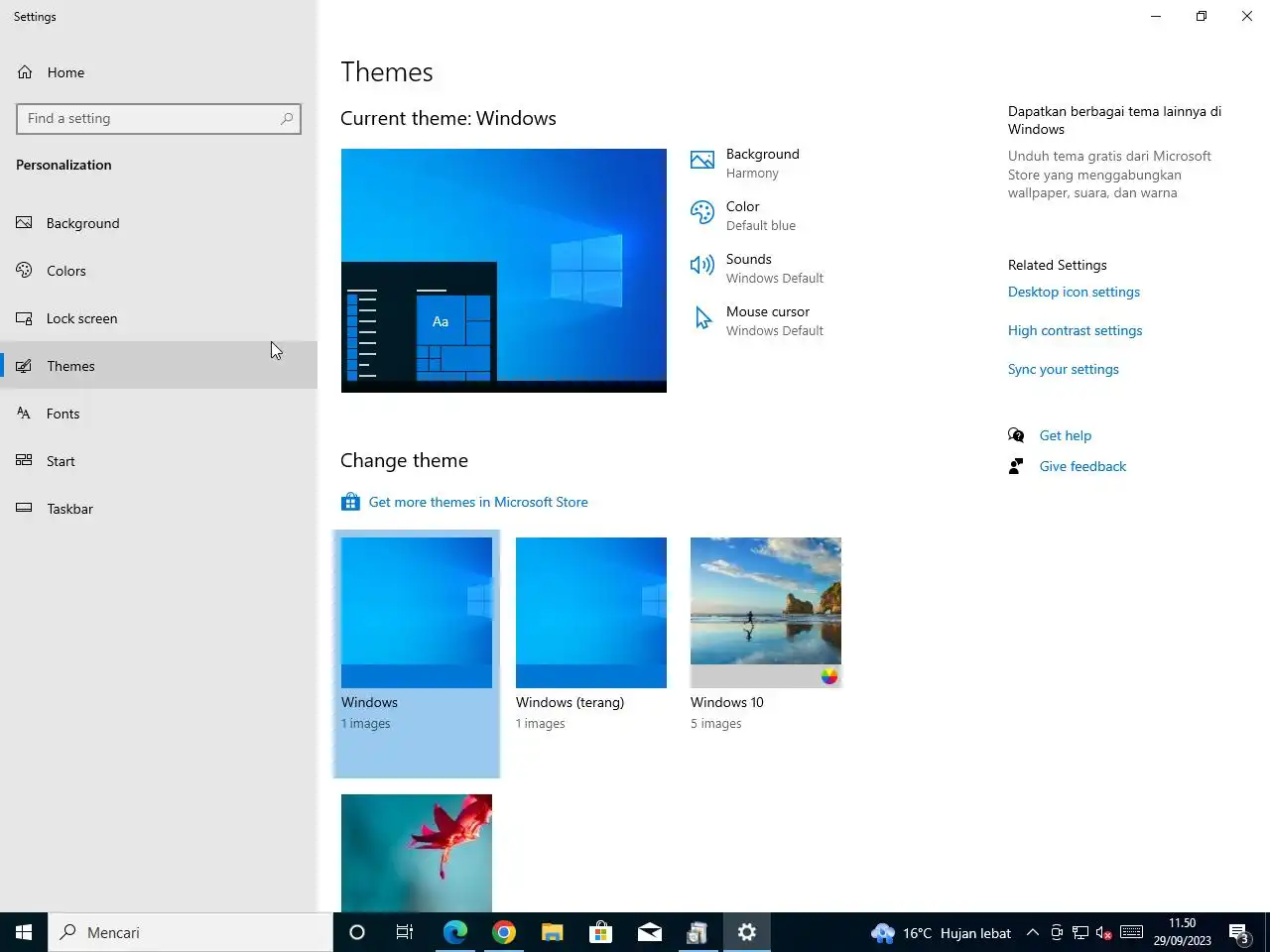1270x952 pixels.
Task: Open Background Harmony setting
Action: [x=762, y=164]
